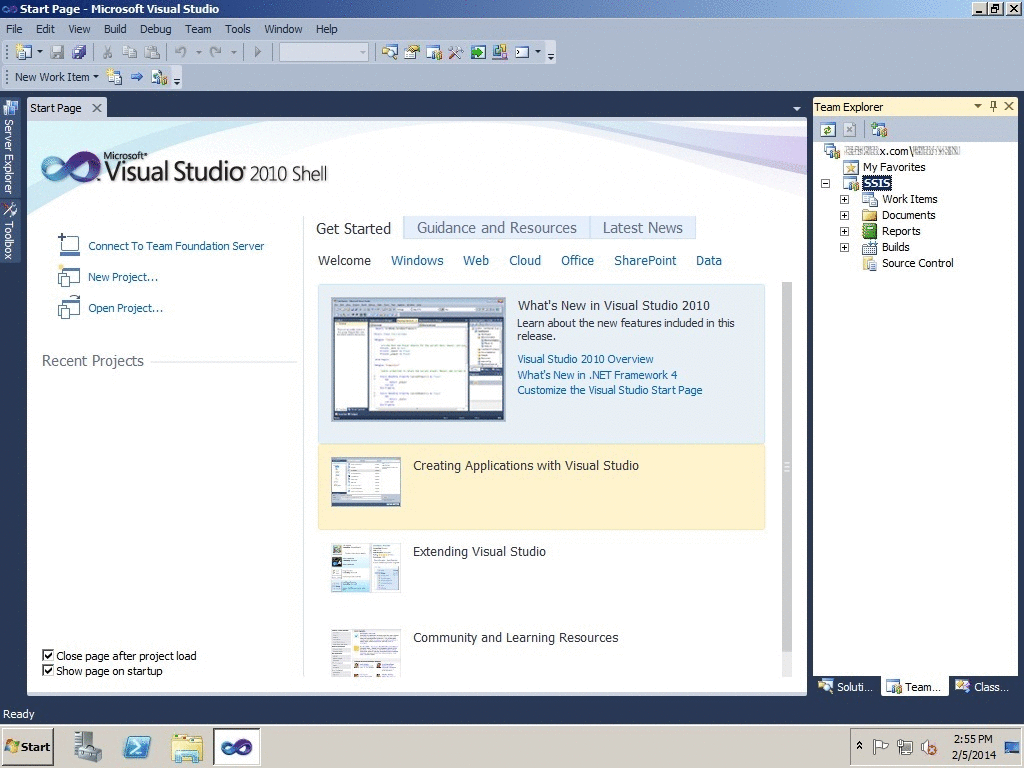Expand the Reports node

[844, 231]
